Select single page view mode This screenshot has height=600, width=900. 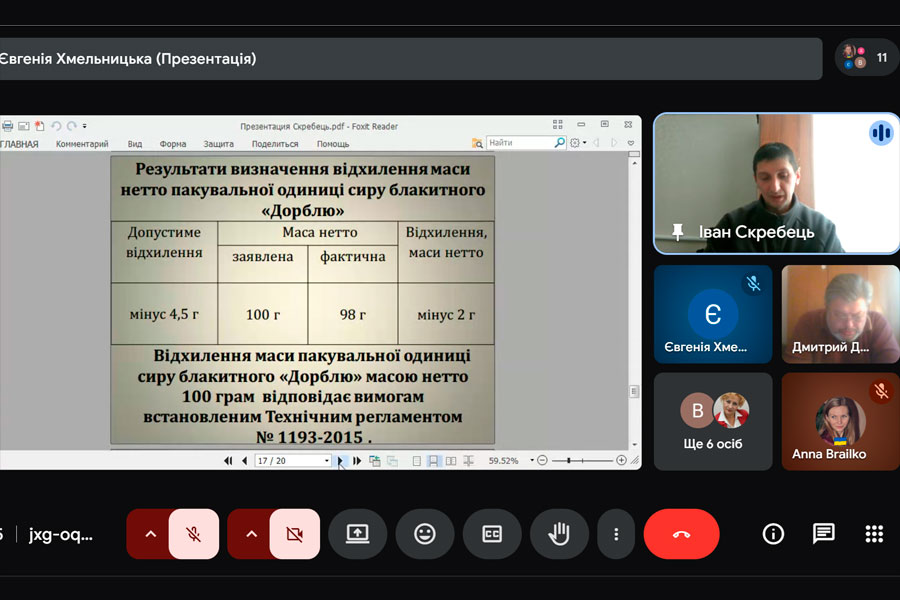[417, 460]
